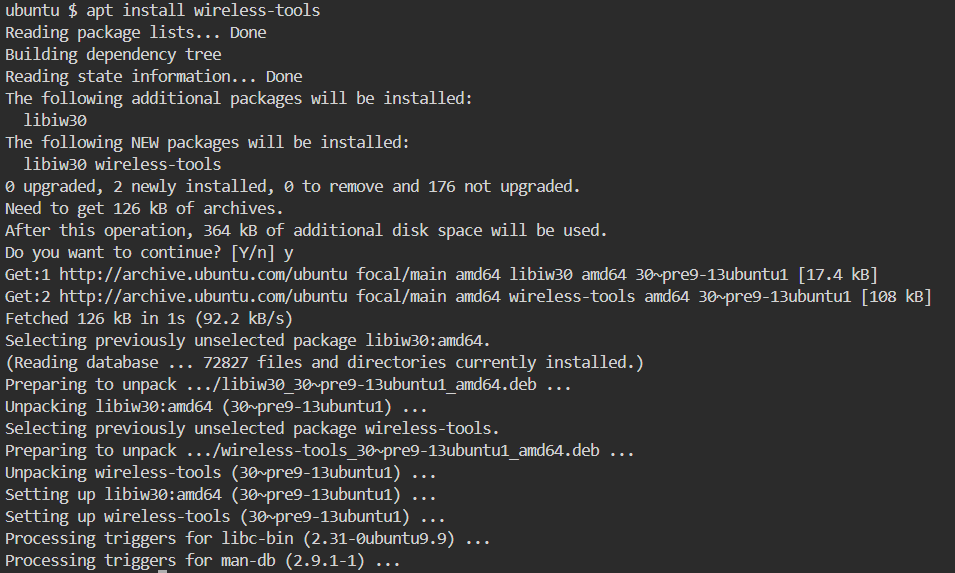Click the "Need to get 126 kB" line
Screen dimensions: 955x573
[144, 208]
